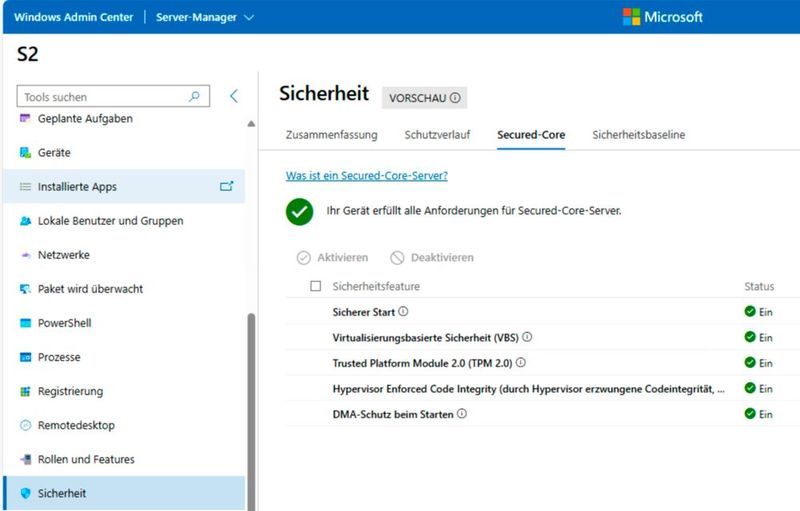The image size is (800, 511).
Task: Click the Tools suchen search field
Action: pos(113,96)
